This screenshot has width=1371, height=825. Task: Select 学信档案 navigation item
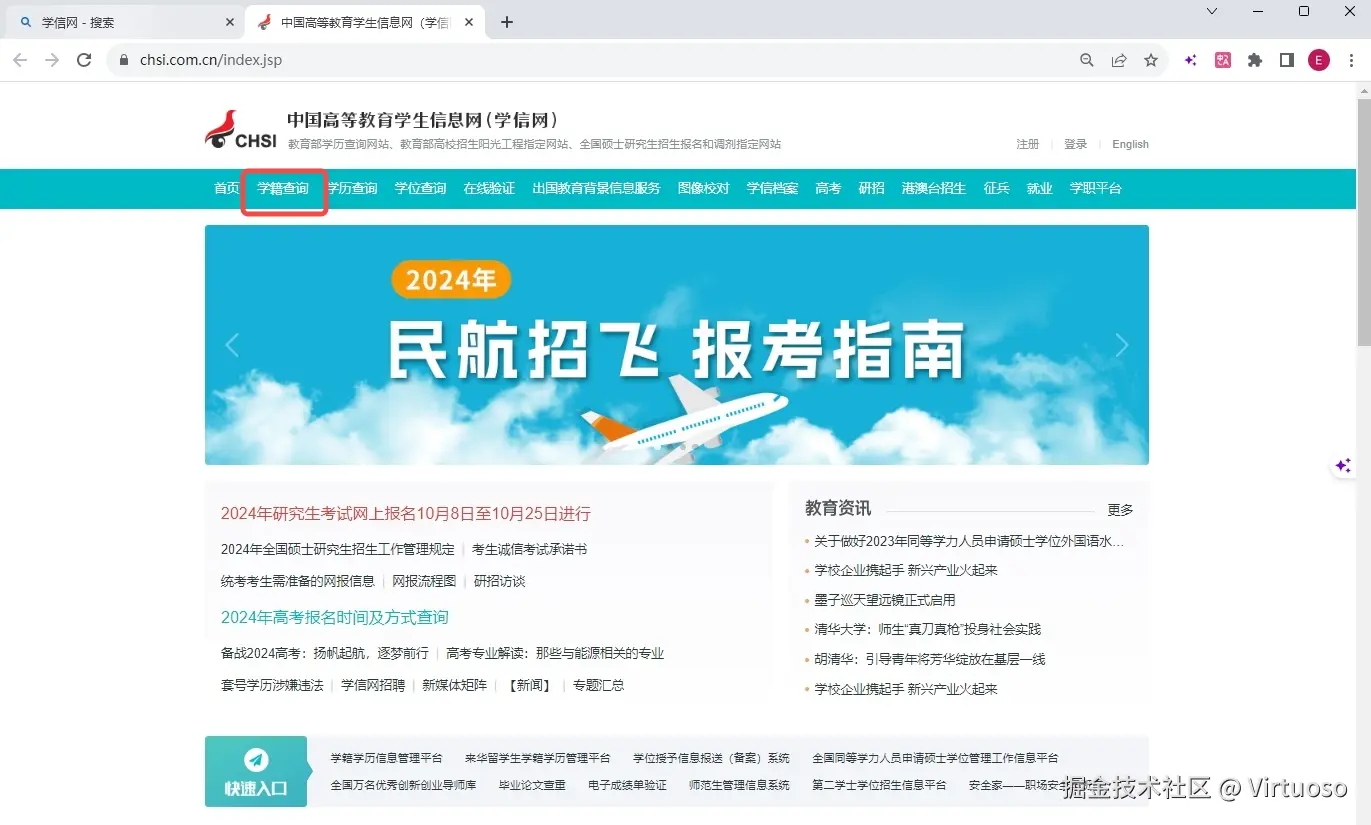772,188
